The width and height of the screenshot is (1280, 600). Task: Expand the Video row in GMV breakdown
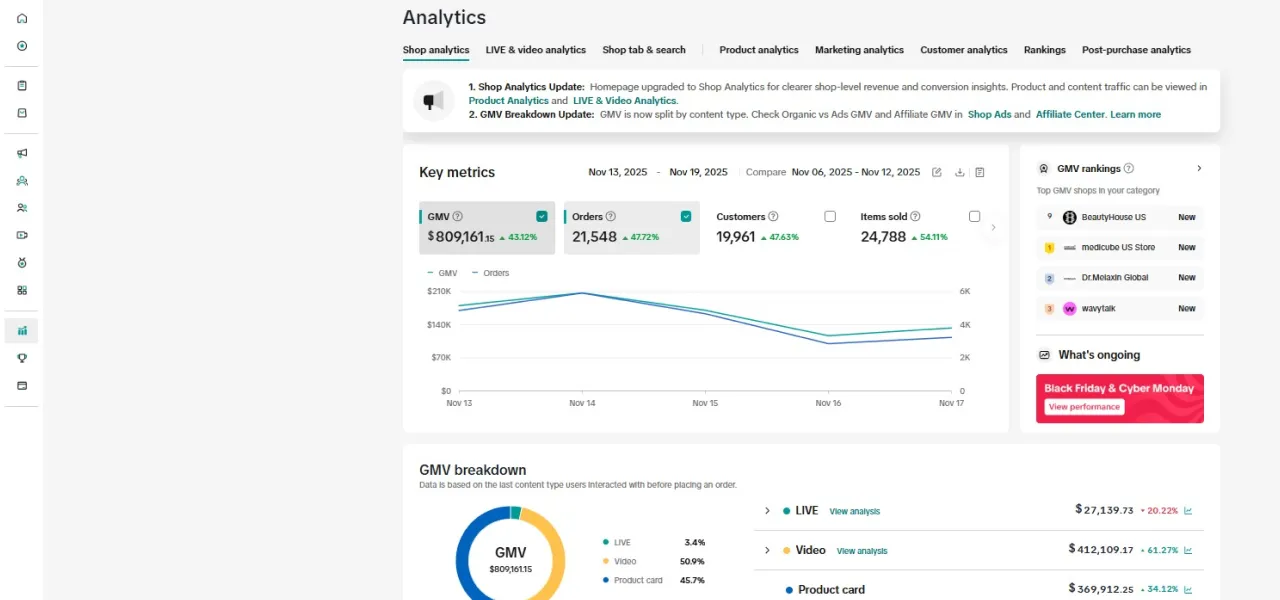click(x=767, y=550)
